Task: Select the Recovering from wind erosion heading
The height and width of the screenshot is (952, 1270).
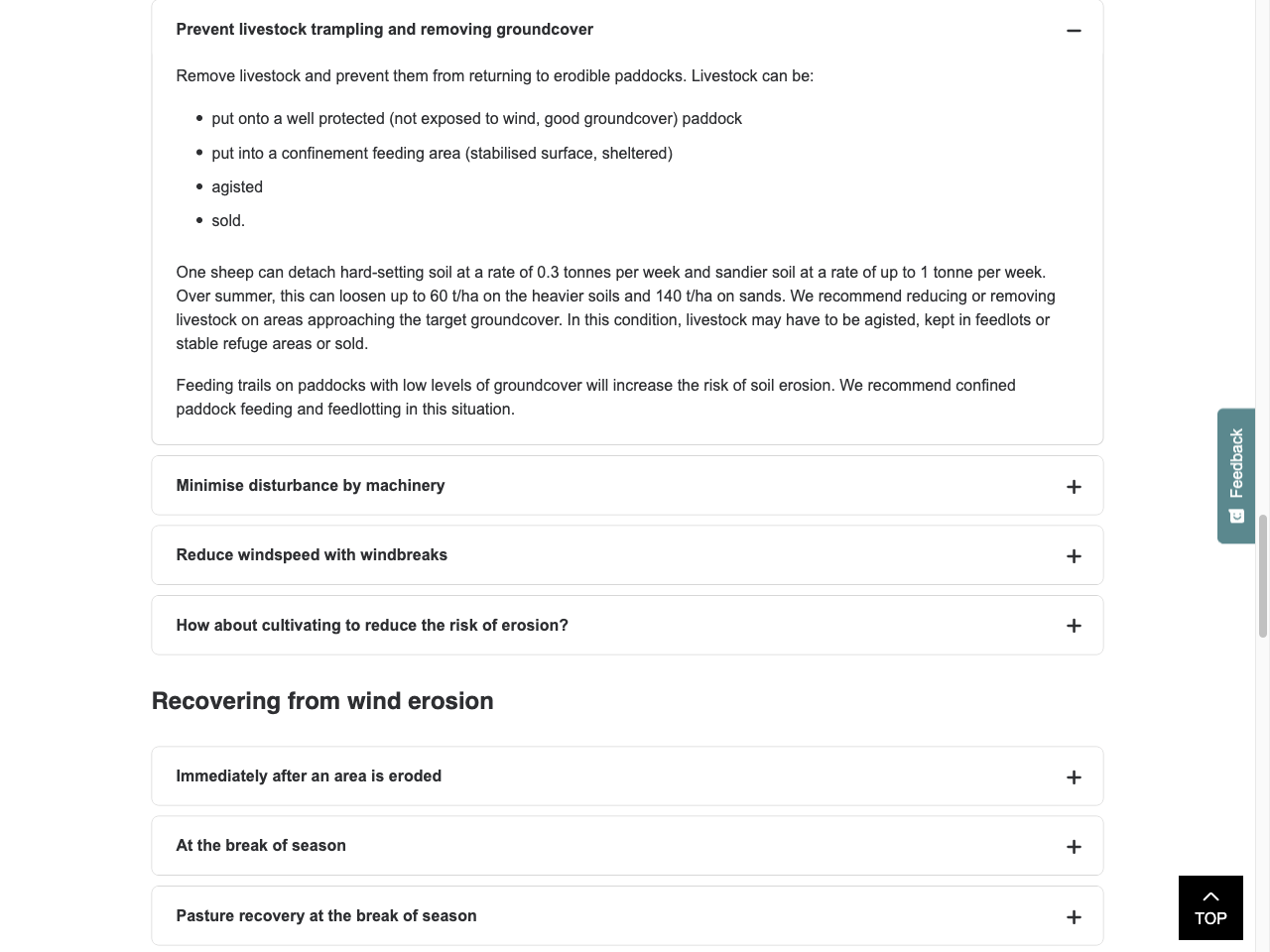Action: point(321,701)
